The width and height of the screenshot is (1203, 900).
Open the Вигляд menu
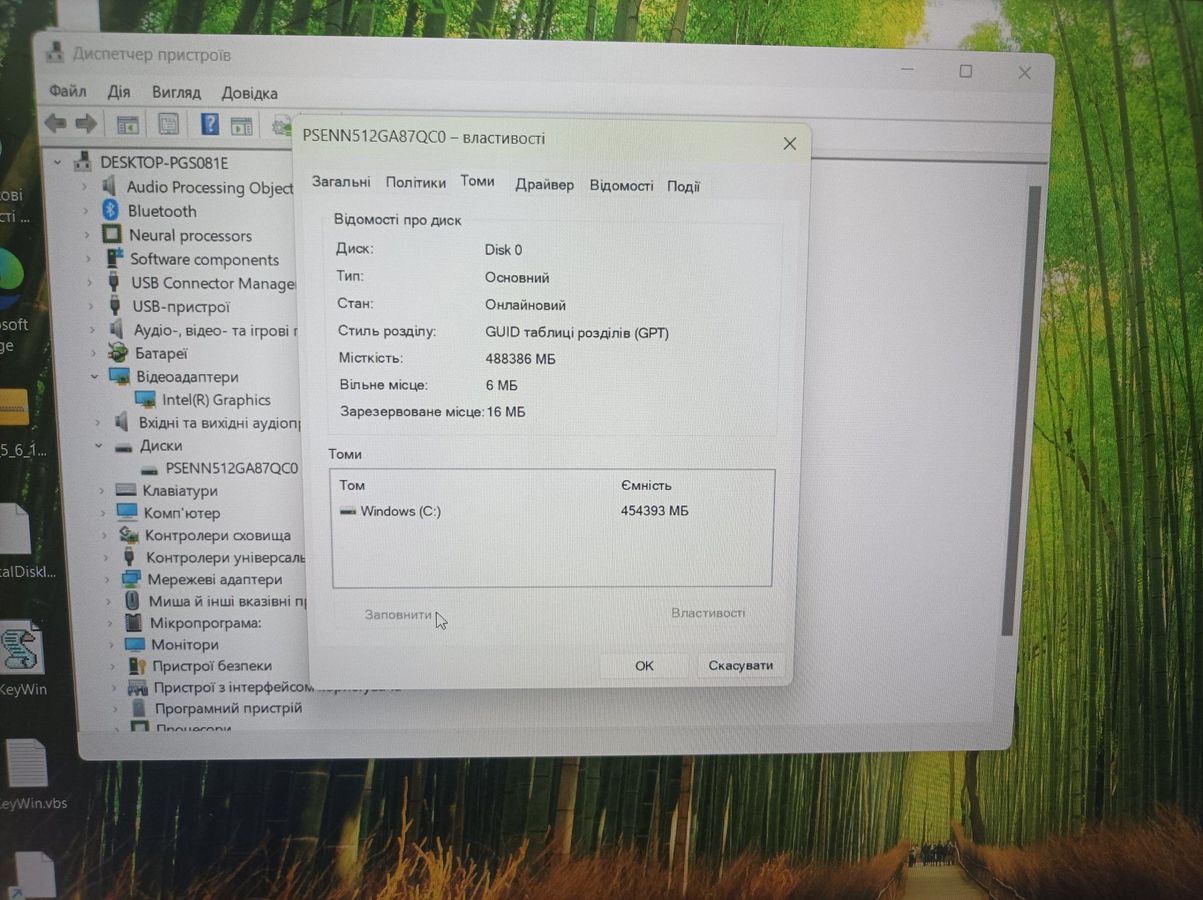click(176, 92)
